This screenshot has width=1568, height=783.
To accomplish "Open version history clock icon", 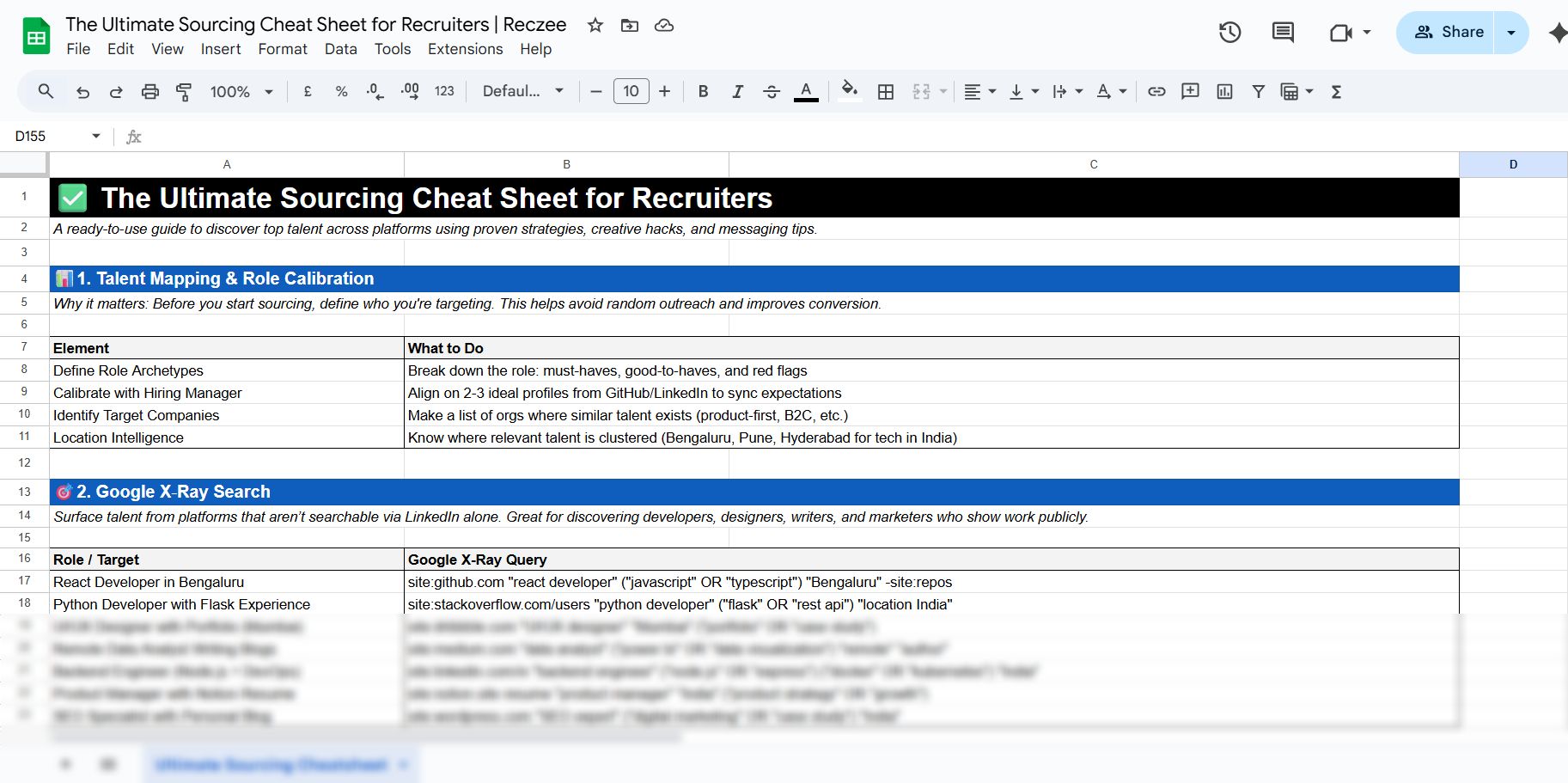I will 1230,33.
